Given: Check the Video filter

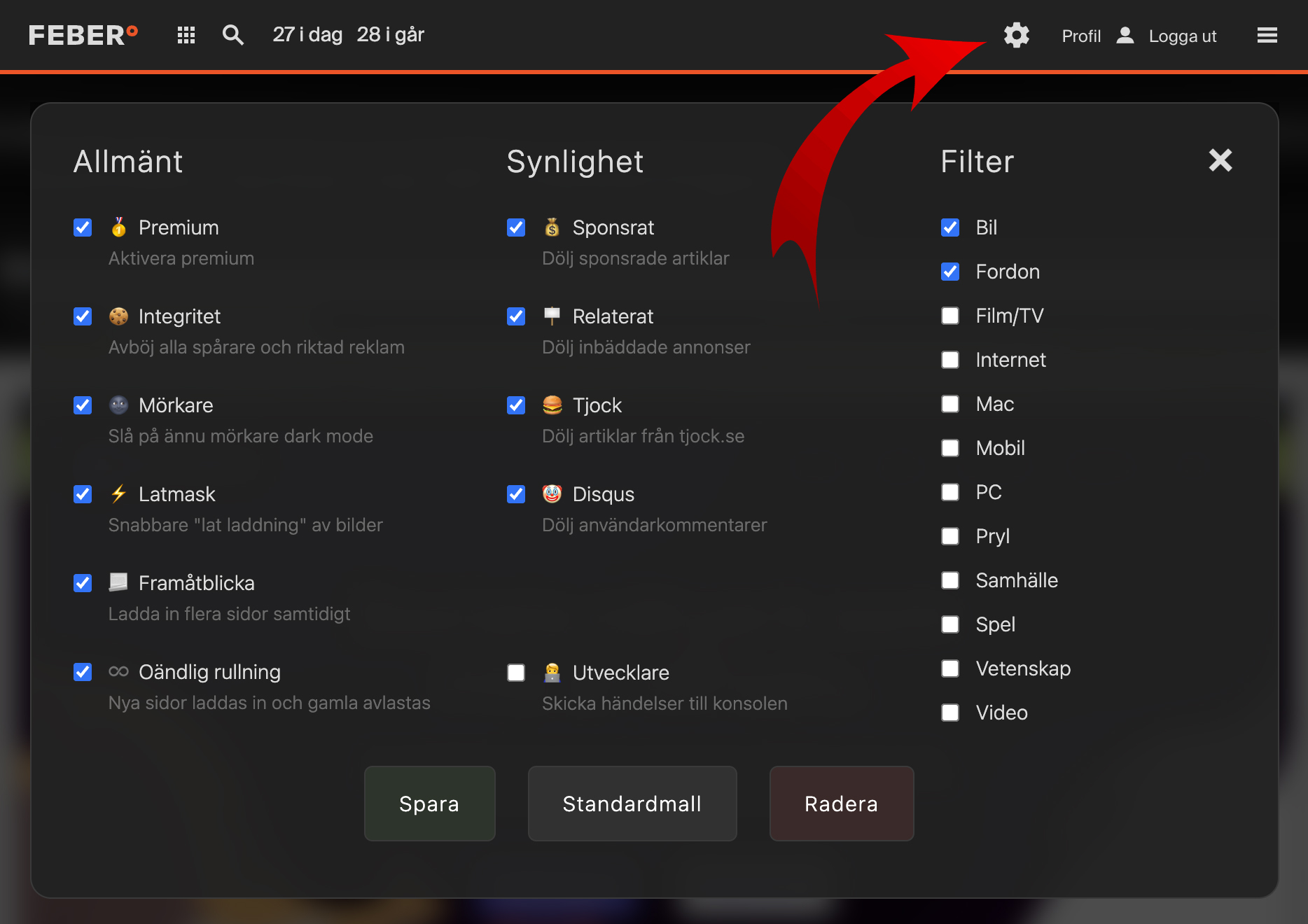Looking at the screenshot, I should tap(950, 713).
